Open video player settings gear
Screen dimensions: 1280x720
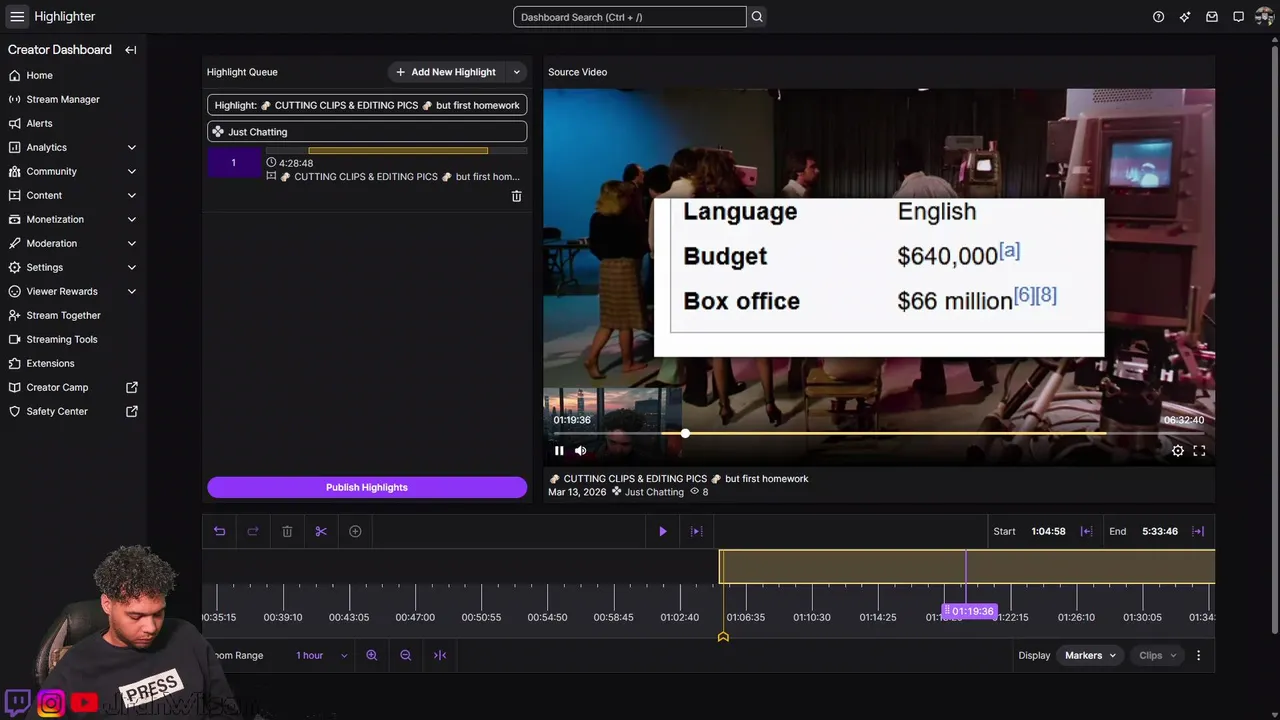pos(1178,451)
